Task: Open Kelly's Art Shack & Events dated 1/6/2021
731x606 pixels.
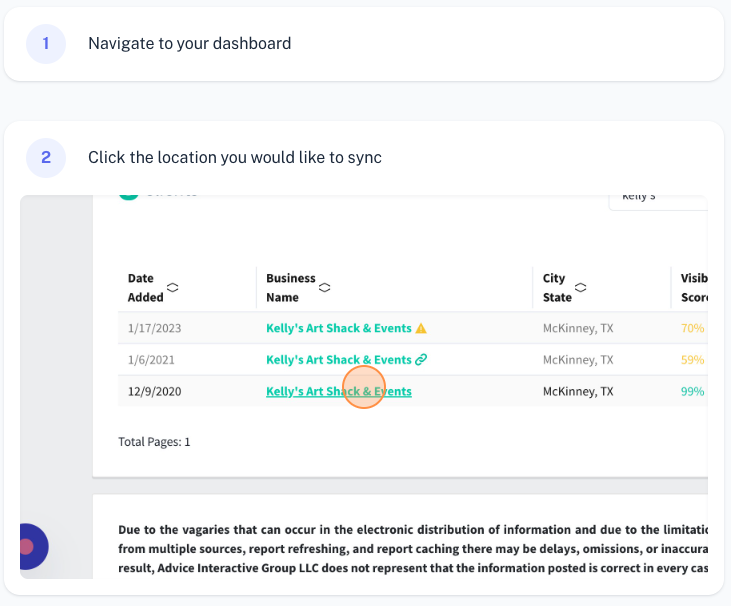Action: click(338, 360)
